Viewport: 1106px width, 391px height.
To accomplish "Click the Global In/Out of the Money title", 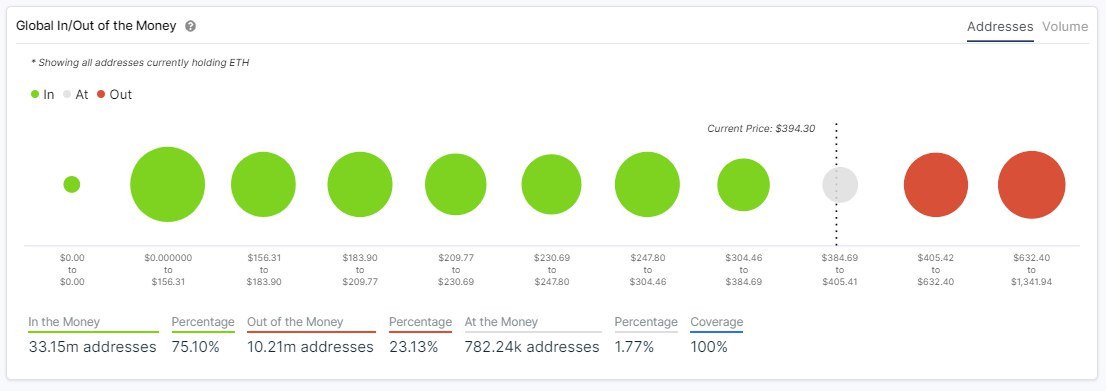I will coord(96,26).
